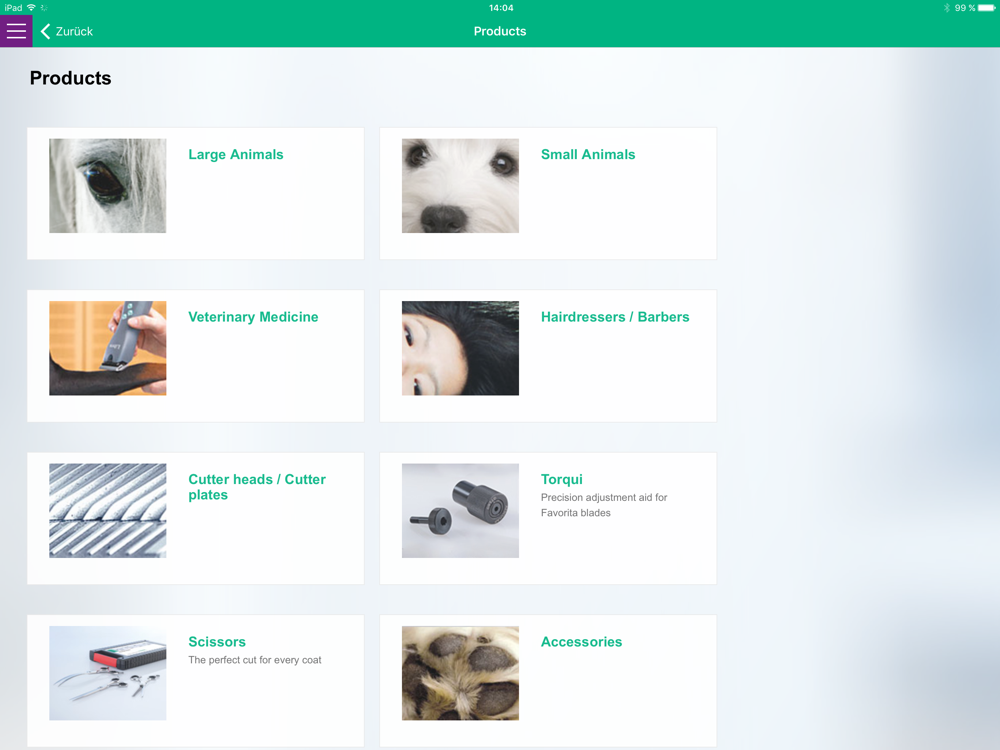Open Cutter heads / Cutter plates
The width and height of the screenshot is (1000, 750).
click(x=257, y=487)
